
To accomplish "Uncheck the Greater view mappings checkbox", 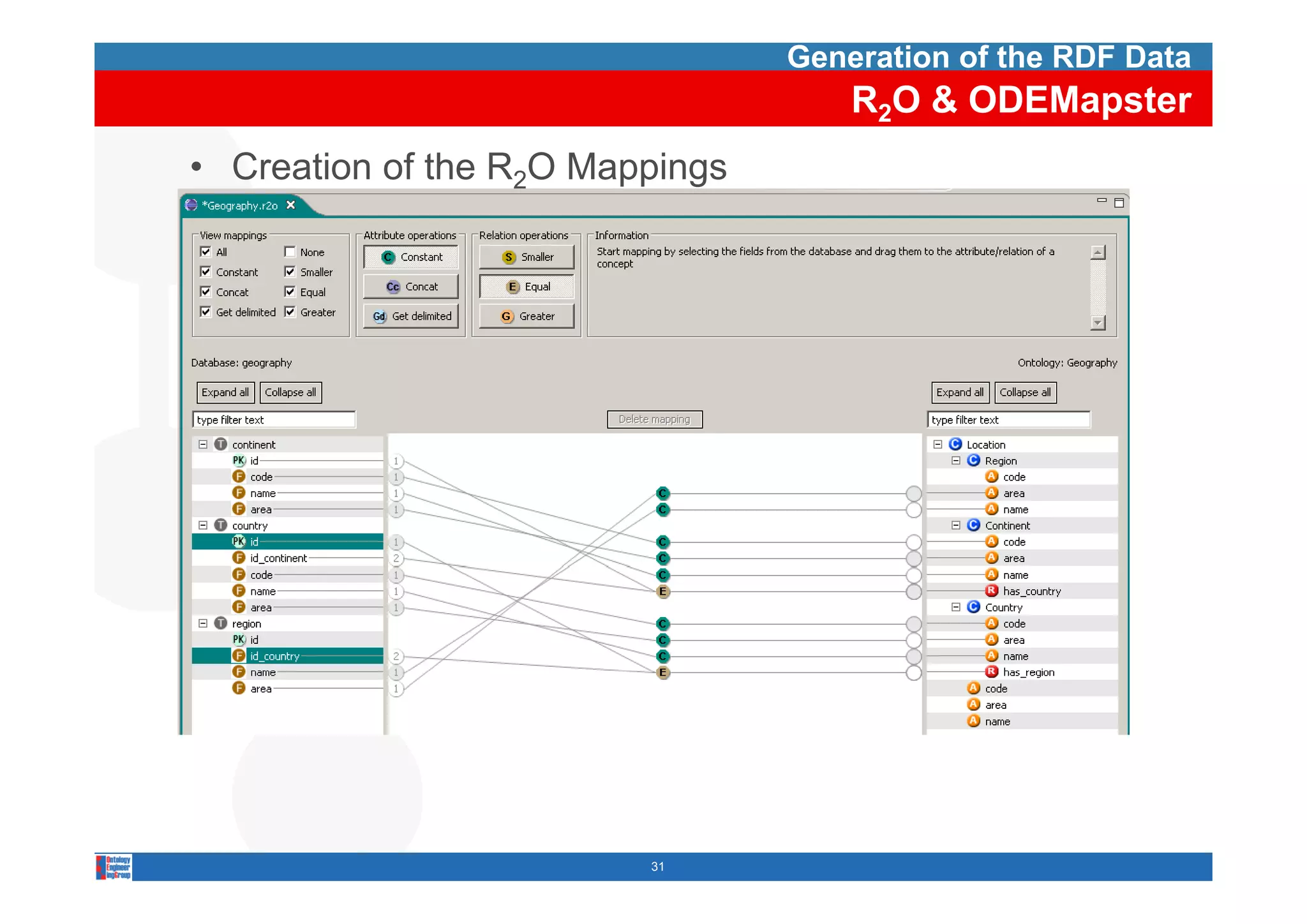I will [290, 311].
